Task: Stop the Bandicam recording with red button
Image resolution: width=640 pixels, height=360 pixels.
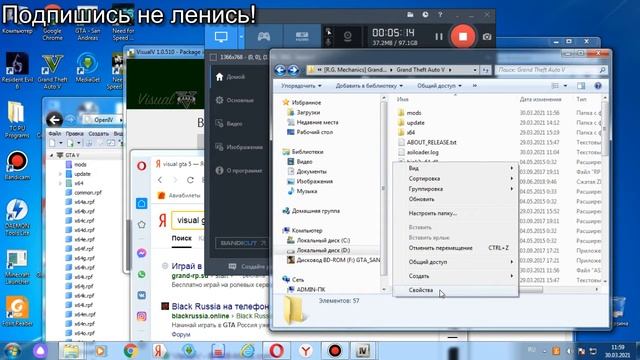Action: [x=462, y=36]
